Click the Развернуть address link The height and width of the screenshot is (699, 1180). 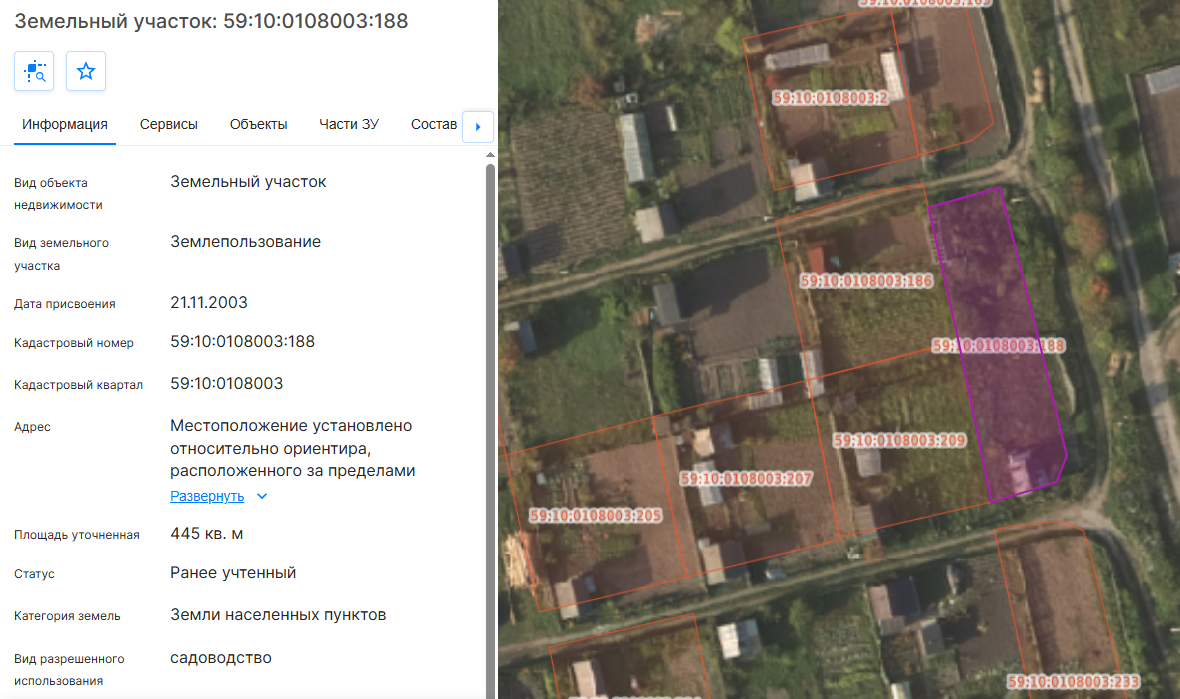point(207,497)
